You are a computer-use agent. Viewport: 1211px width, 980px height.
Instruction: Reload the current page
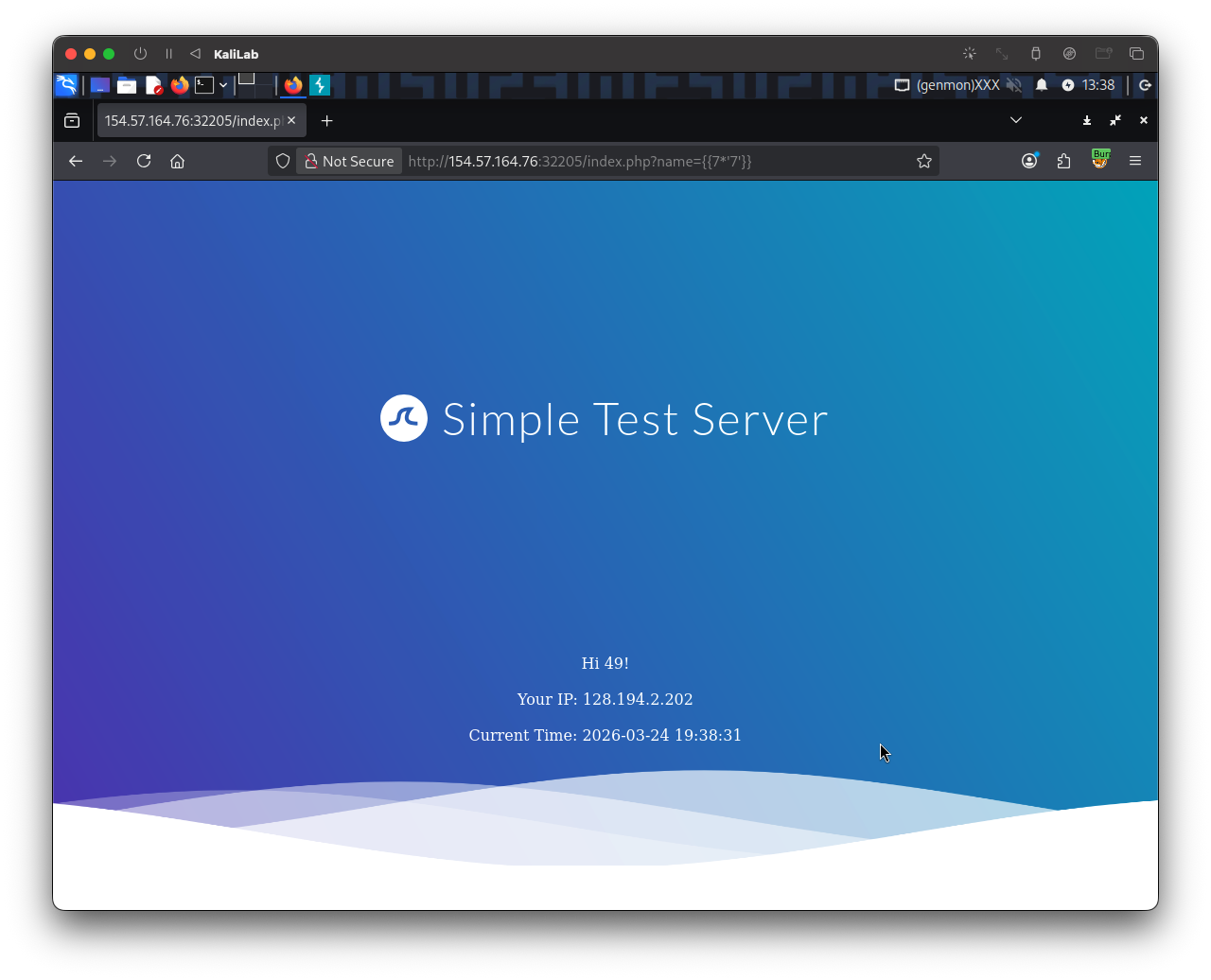tap(143, 161)
